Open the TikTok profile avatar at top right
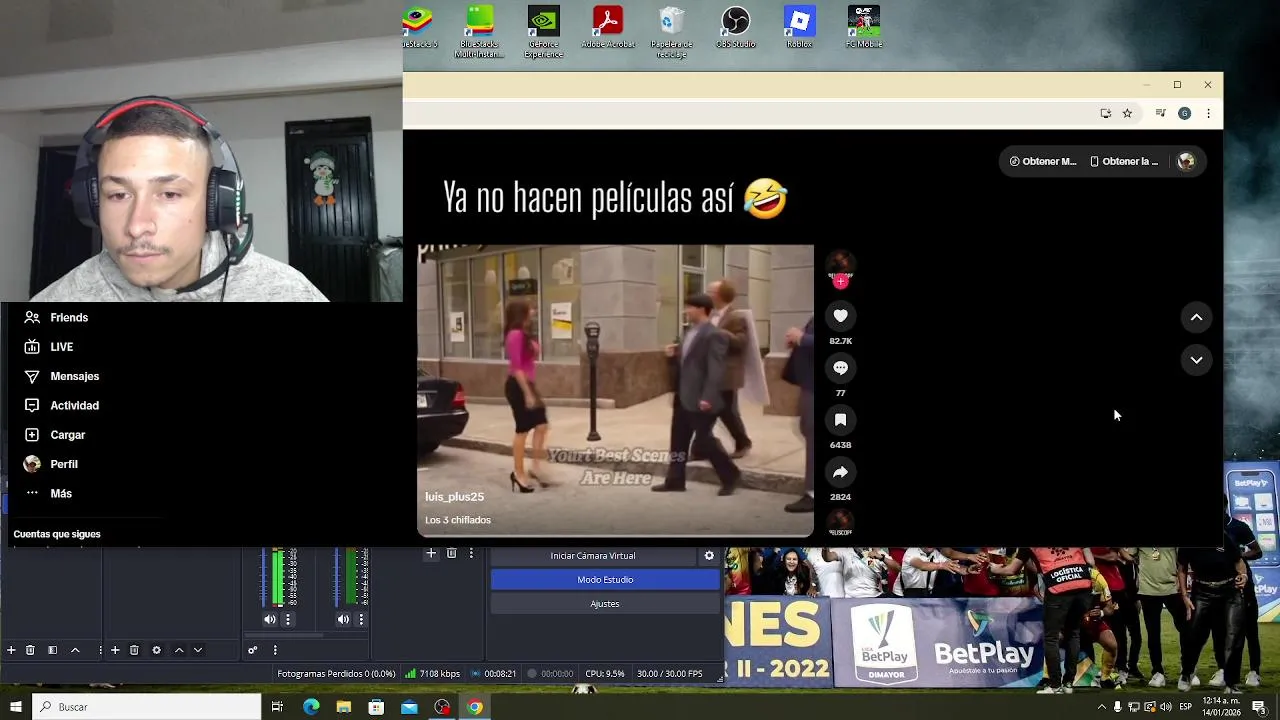Screen dimensions: 1280x720 pyautogui.click(x=1186, y=161)
